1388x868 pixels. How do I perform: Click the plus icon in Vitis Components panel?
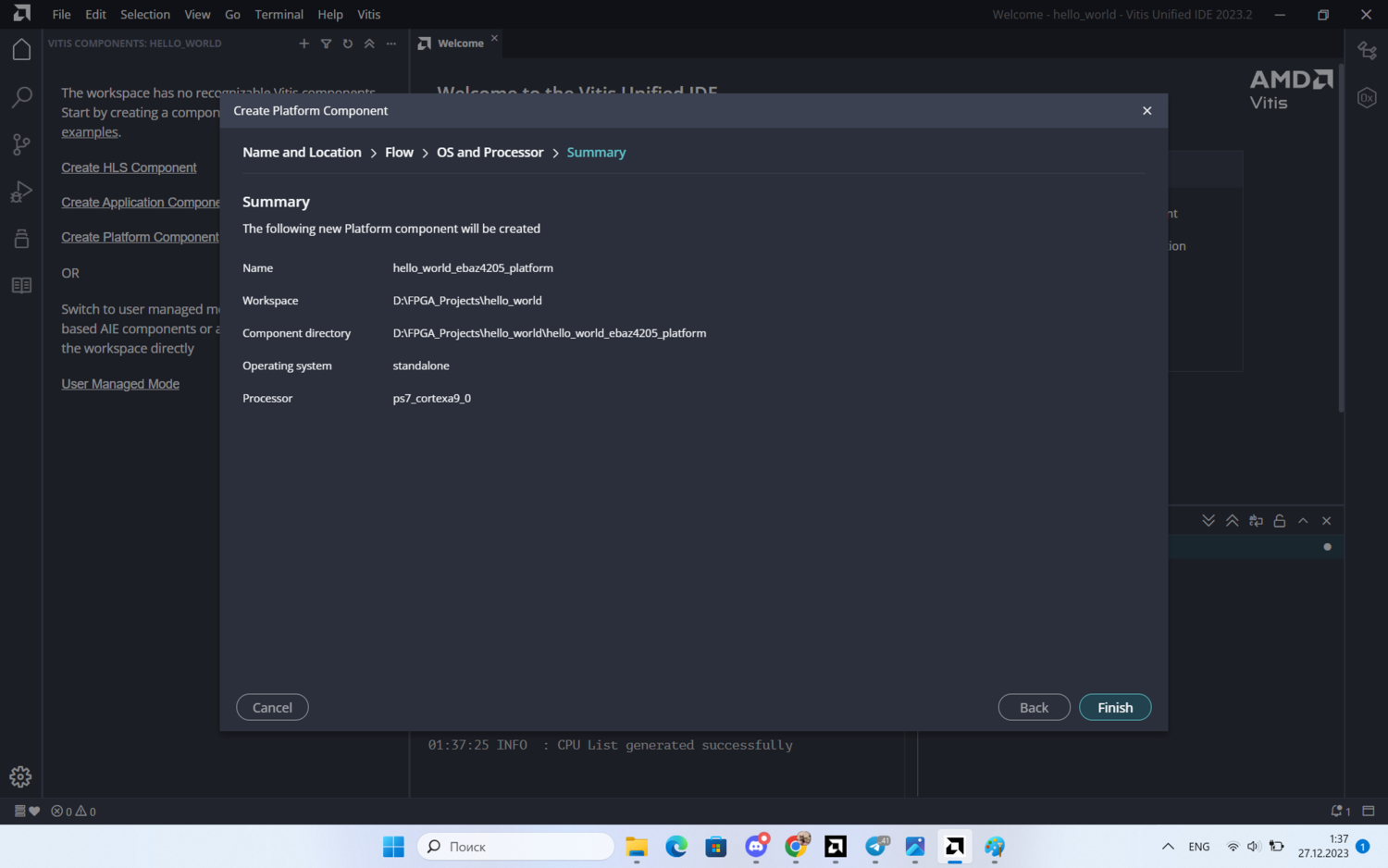pos(304,43)
